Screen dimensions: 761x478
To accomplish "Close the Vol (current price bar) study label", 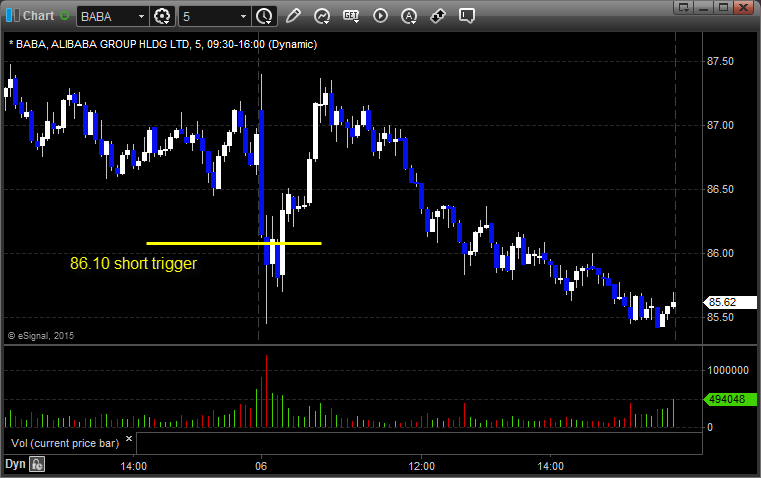I will 129,439.
